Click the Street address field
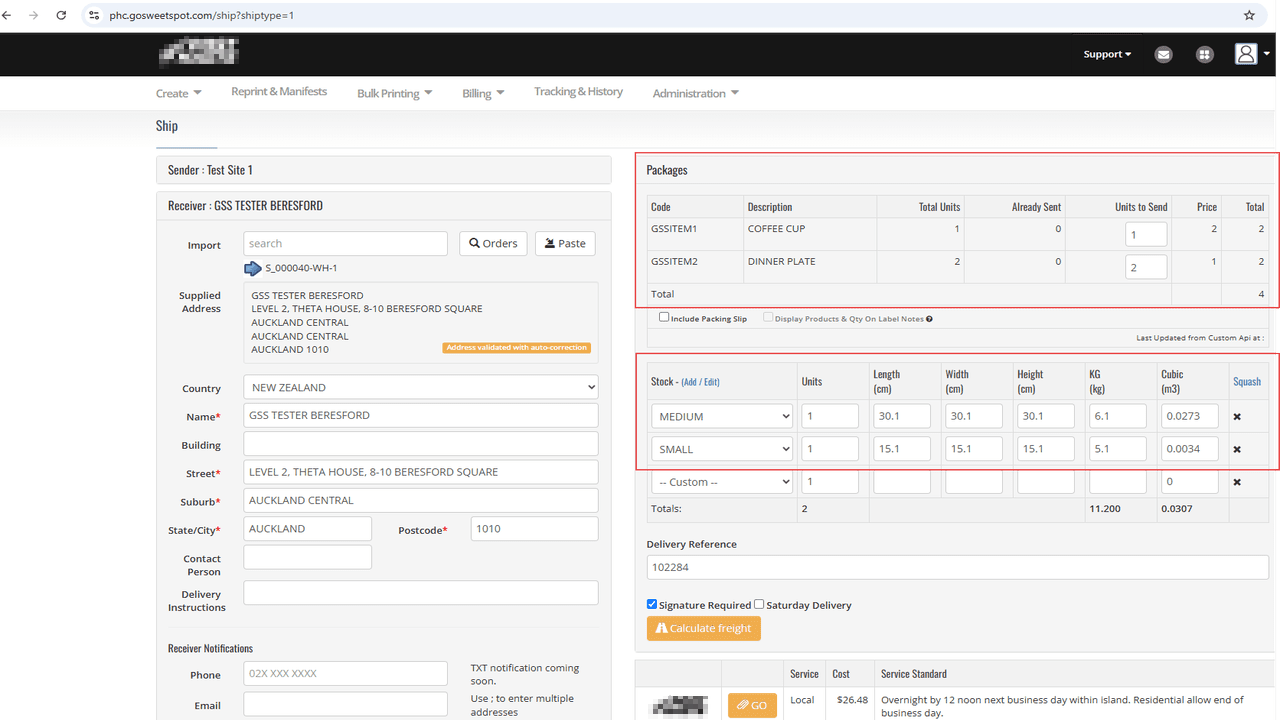1280x720 pixels. click(421, 472)
